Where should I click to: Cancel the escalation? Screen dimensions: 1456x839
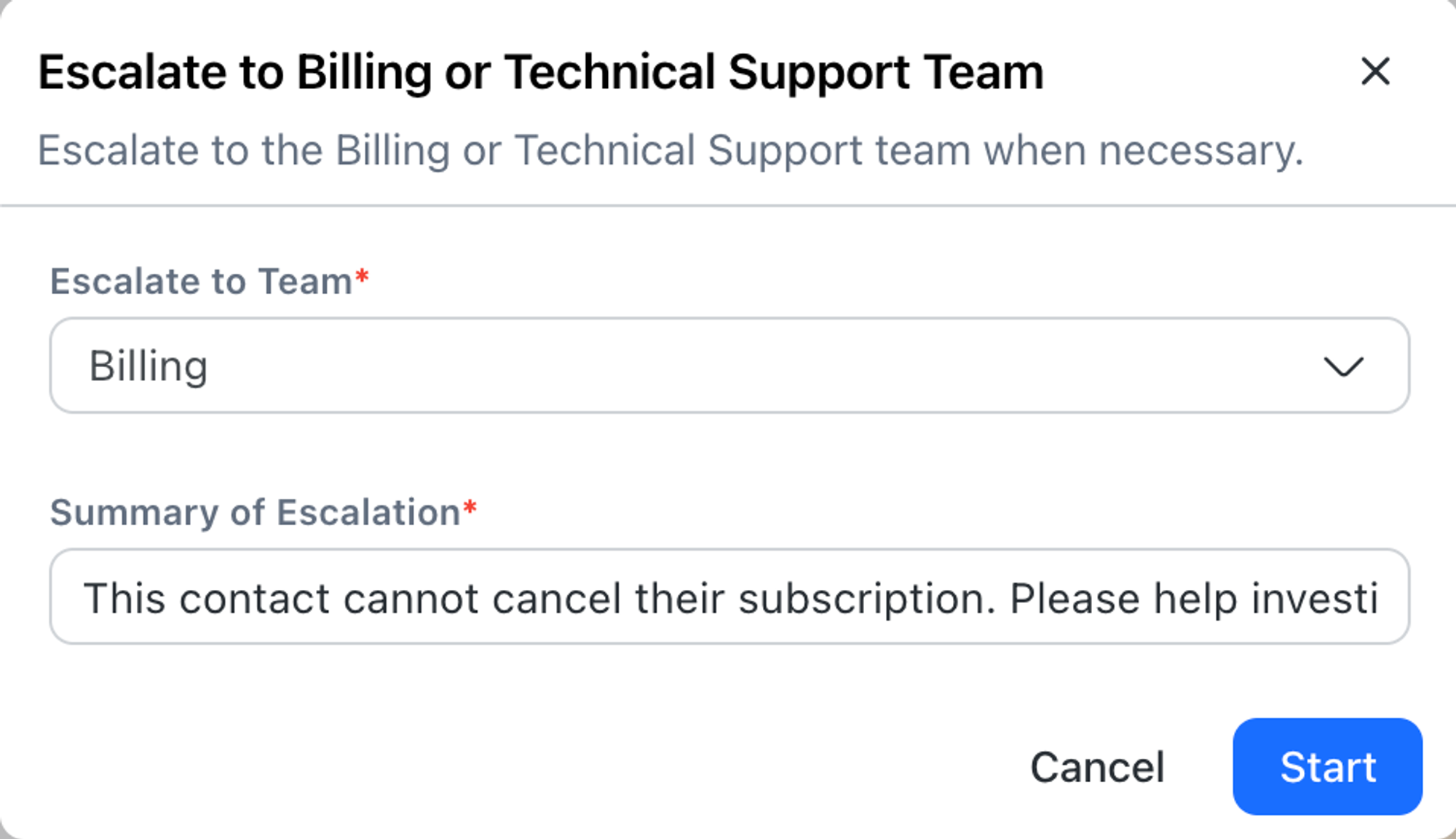(x=1097, y=767)
